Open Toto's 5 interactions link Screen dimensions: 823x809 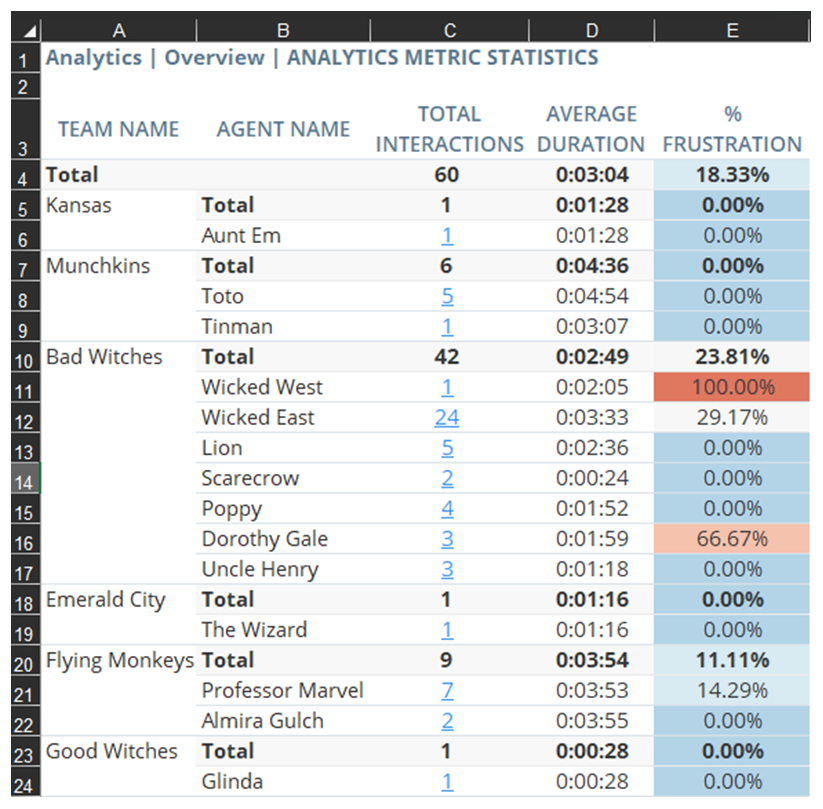click(x=447, y=297)
